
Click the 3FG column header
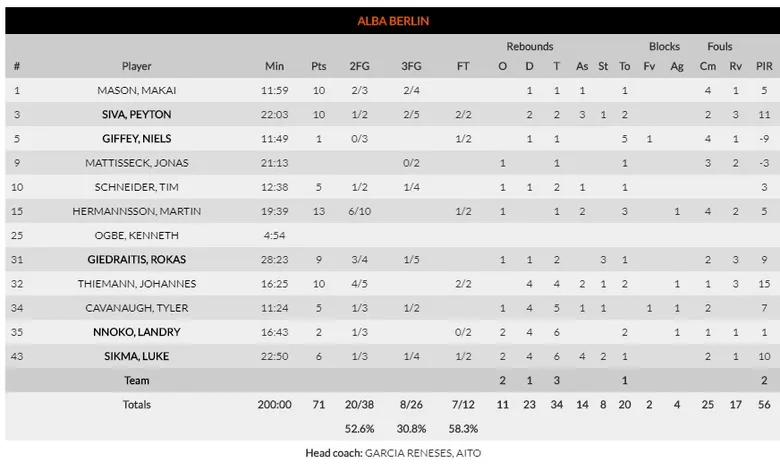tap(411, 67)
